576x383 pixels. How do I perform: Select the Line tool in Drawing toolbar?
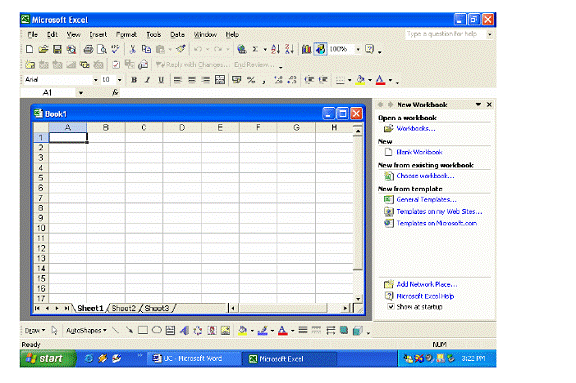115,330
